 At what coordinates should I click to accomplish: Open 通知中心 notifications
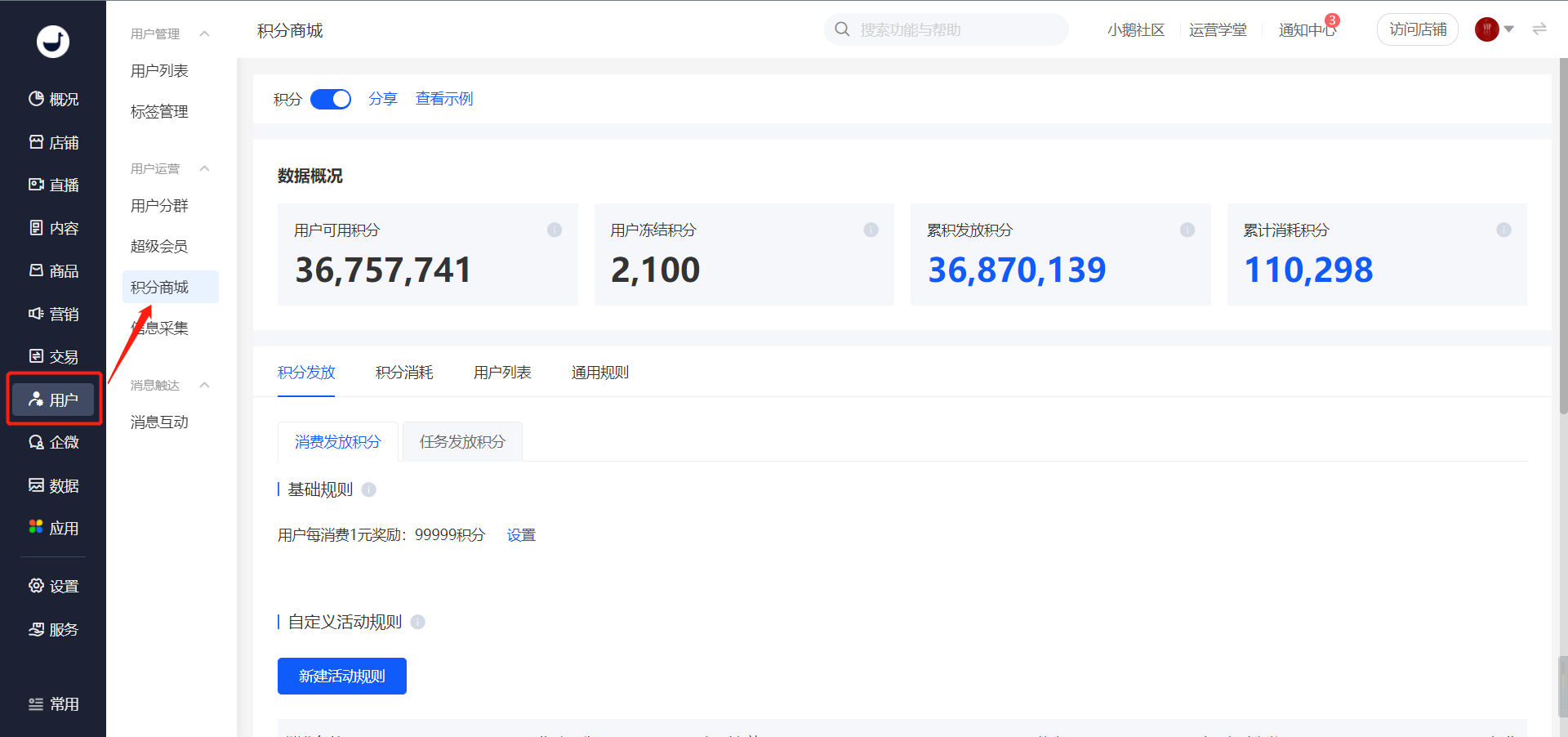[x=1307, y=29]
